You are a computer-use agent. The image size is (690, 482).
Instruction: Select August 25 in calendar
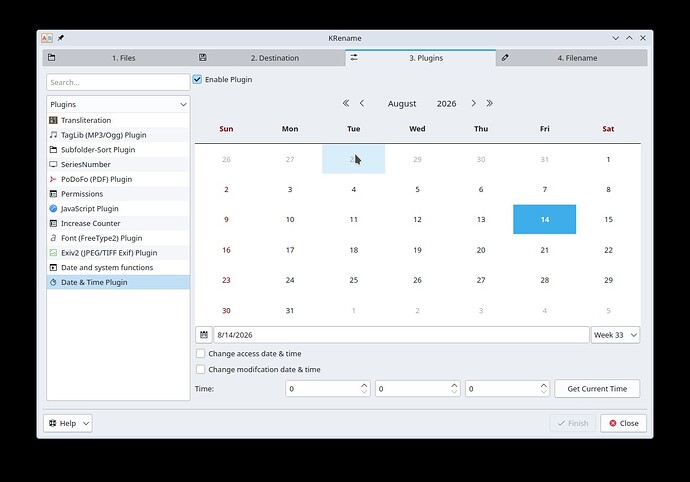(354, 280)
